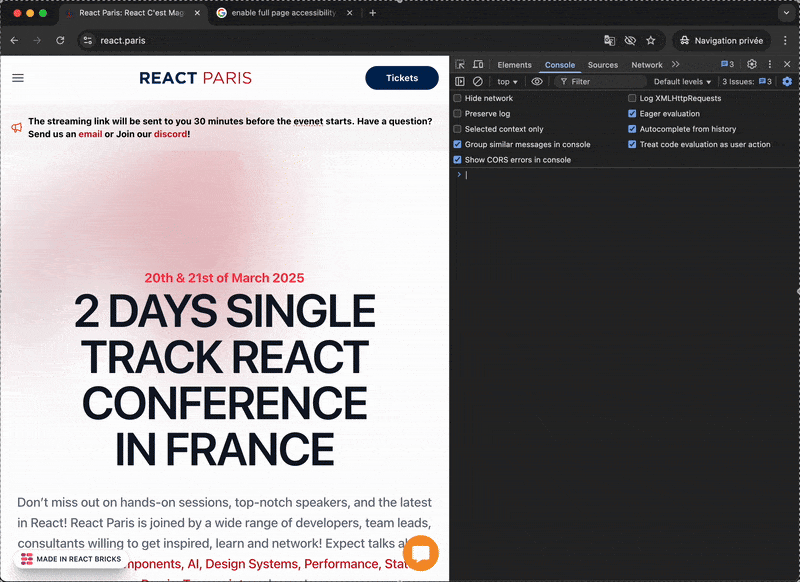Click the third-party cookies blocked eye icon

pyautogui.click(x=630, y=40)
